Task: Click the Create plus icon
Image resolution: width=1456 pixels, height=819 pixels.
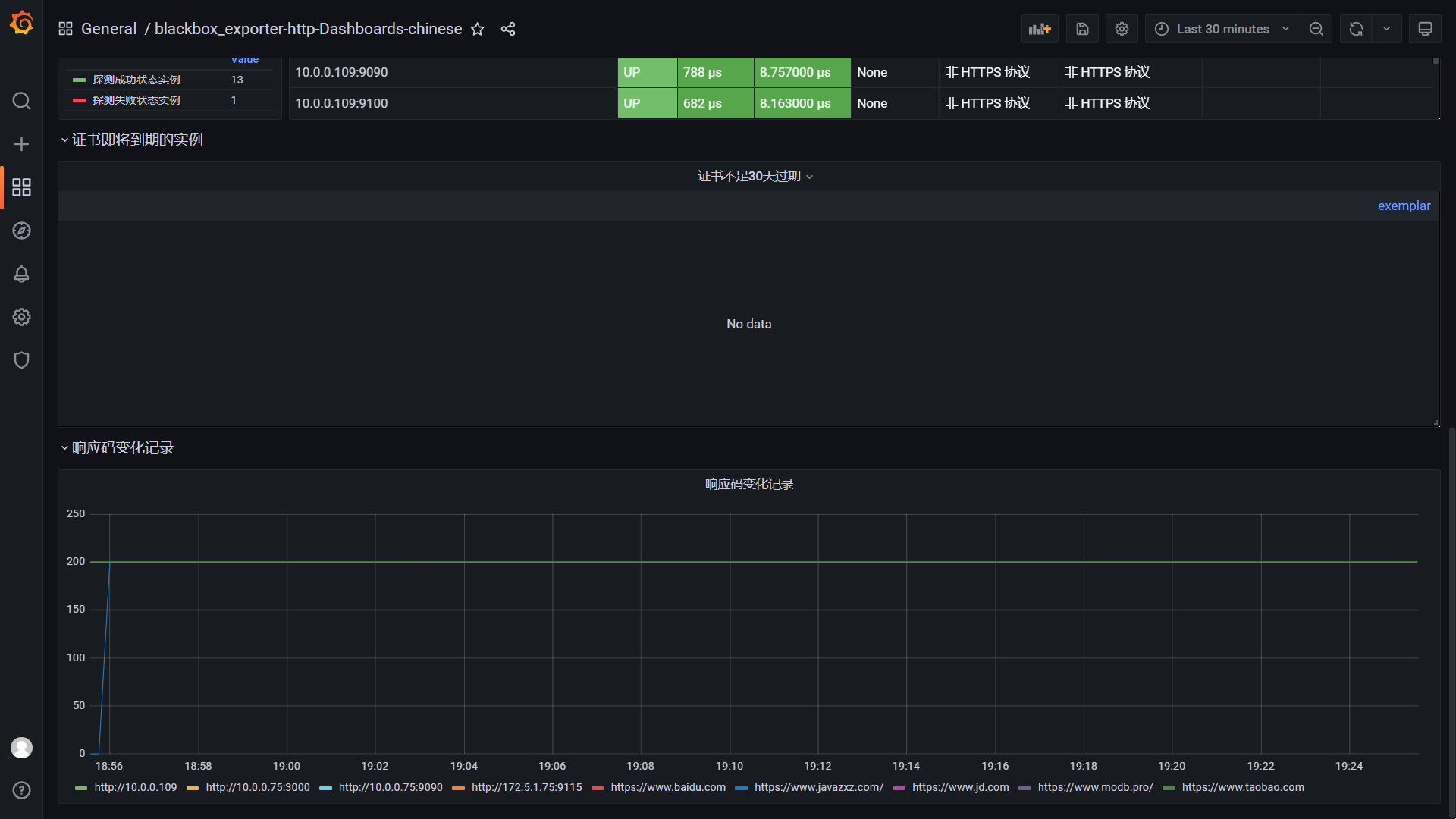Action: (x=21, y=144)
